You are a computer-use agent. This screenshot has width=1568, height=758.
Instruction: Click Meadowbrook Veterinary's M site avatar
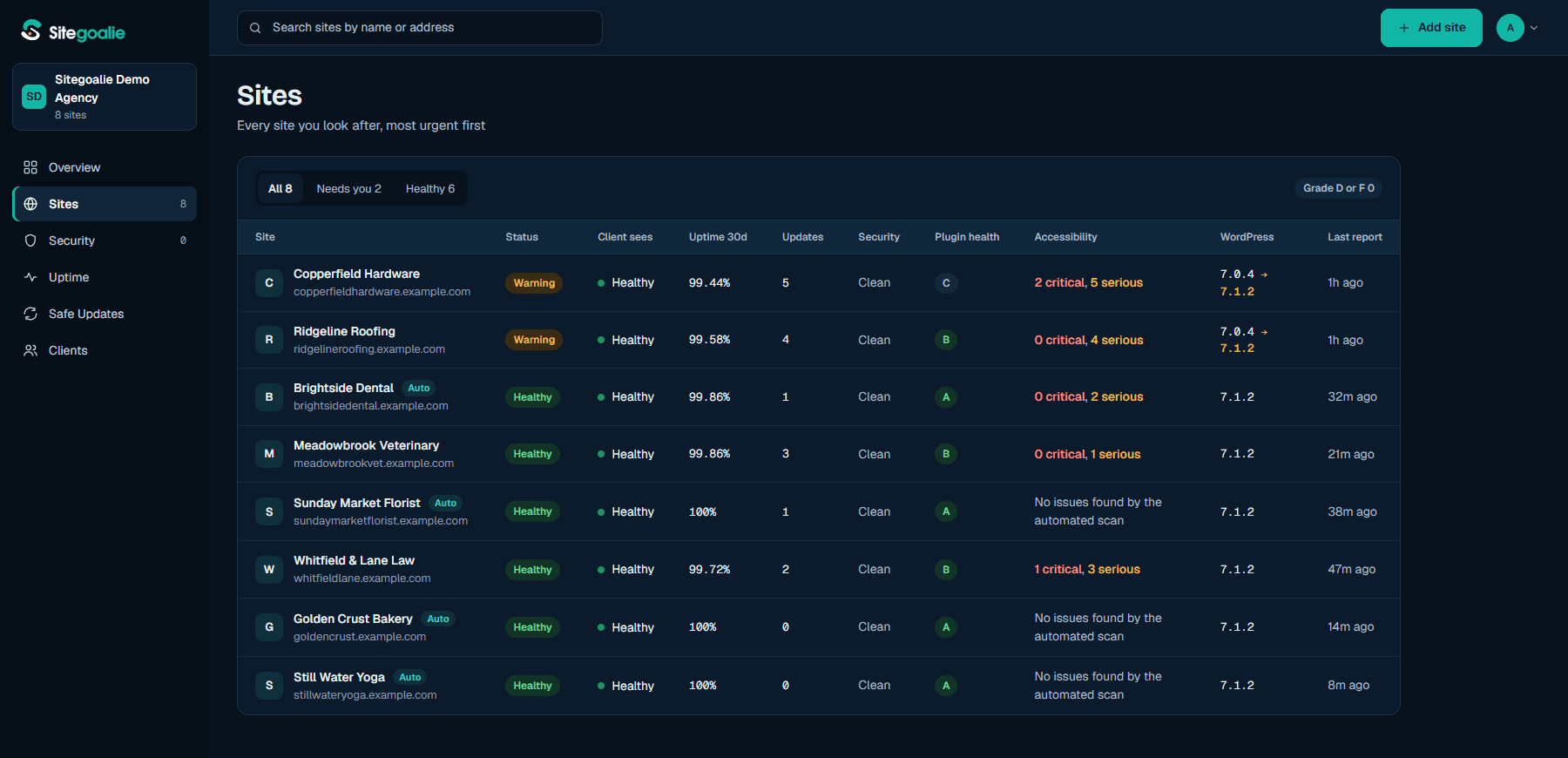pyautogui.click(x=269, y=454)
